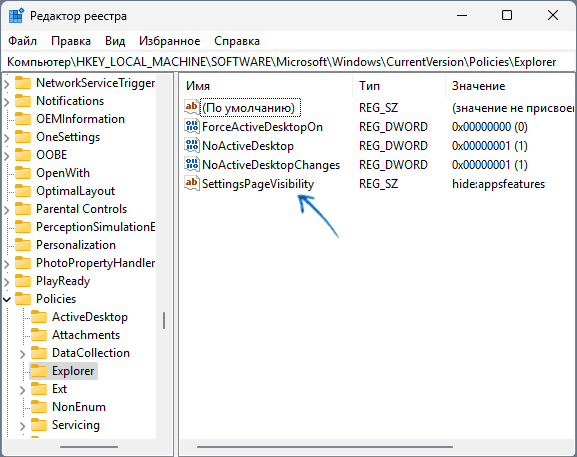Click the open Explorer folder icon
577x457 pixels.
coord(39,371)
